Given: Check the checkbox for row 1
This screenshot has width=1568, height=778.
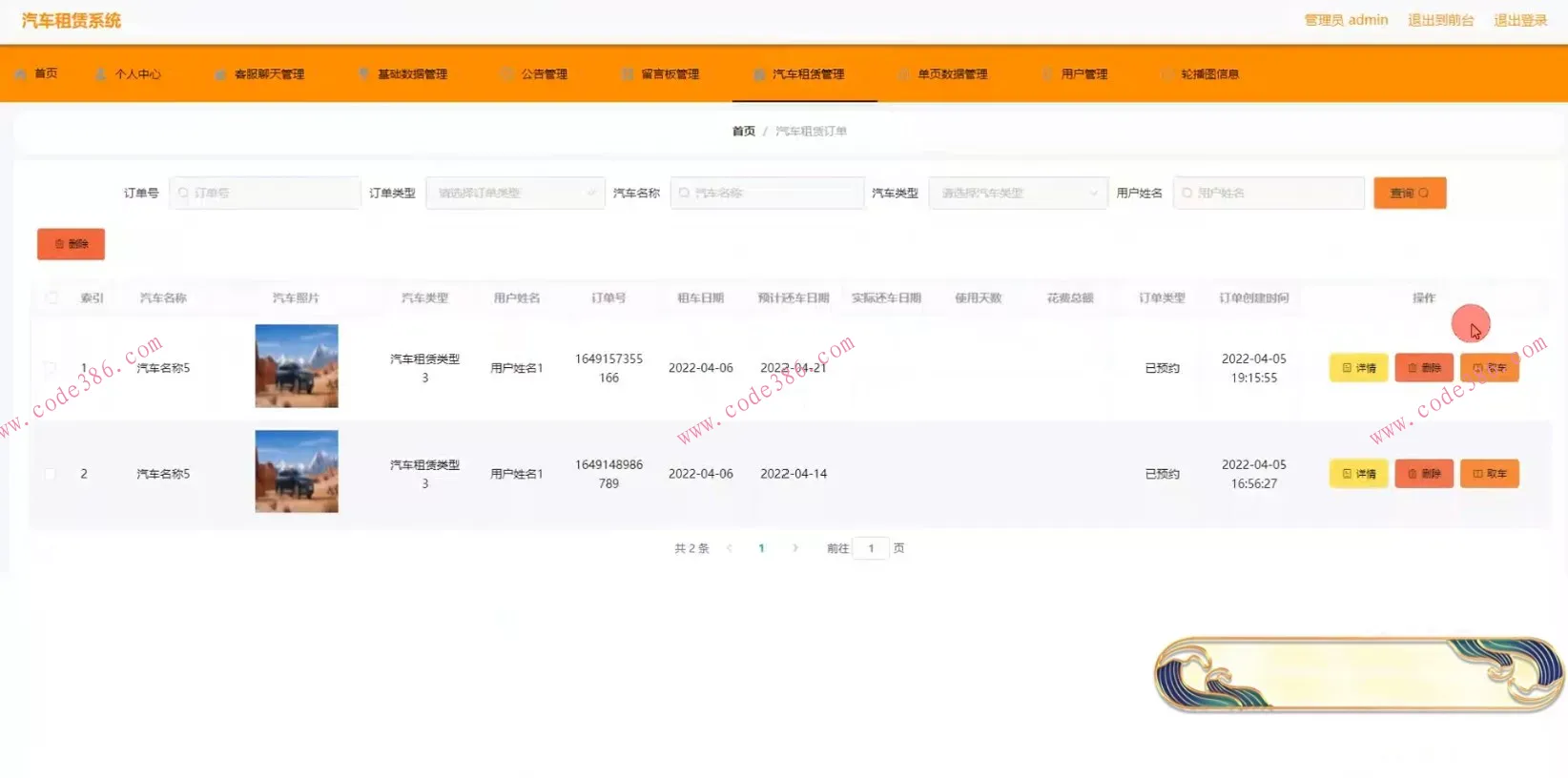Looking at the screenshot, I should (x=51, y=368).
